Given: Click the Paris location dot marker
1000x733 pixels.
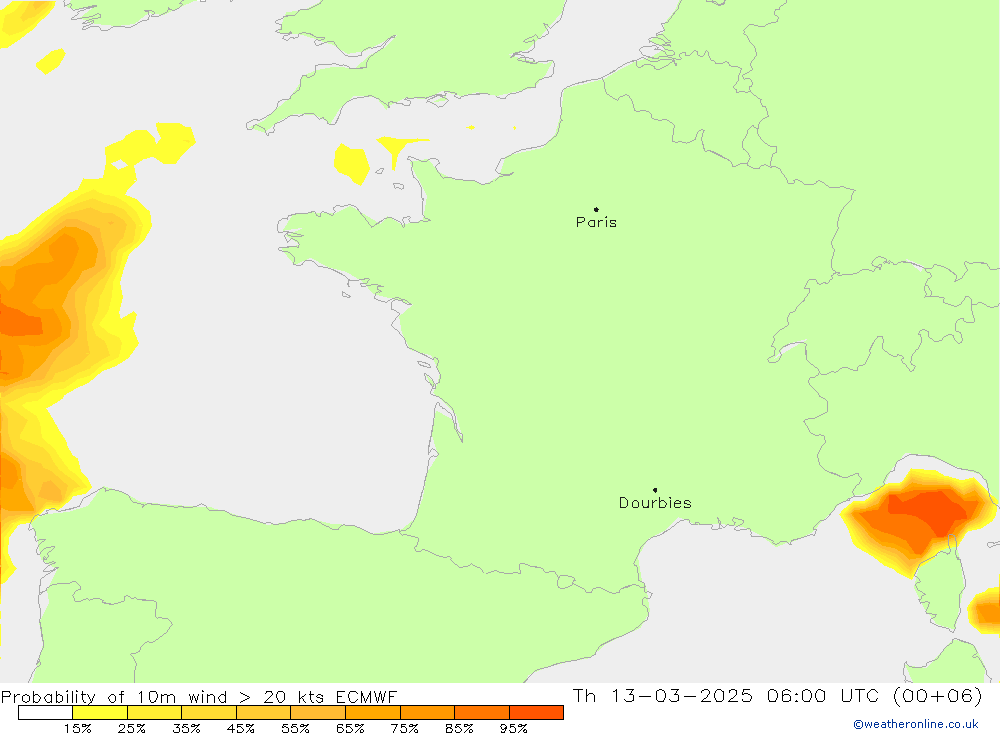Looking at the screenshot, I should (596, 209).
